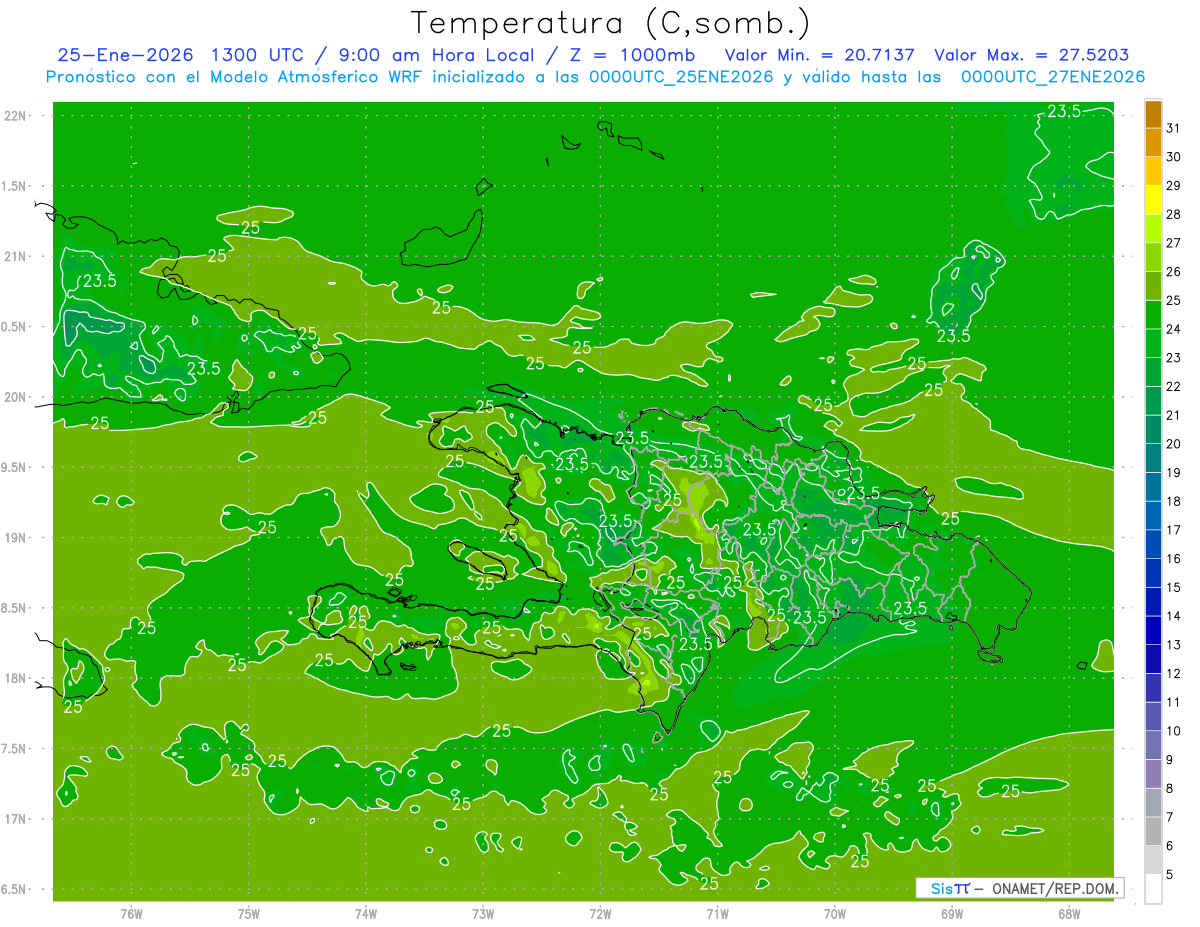Screen dimensions: 1200x927
Task: Click the "19N" latitude label
Action: 17,538
